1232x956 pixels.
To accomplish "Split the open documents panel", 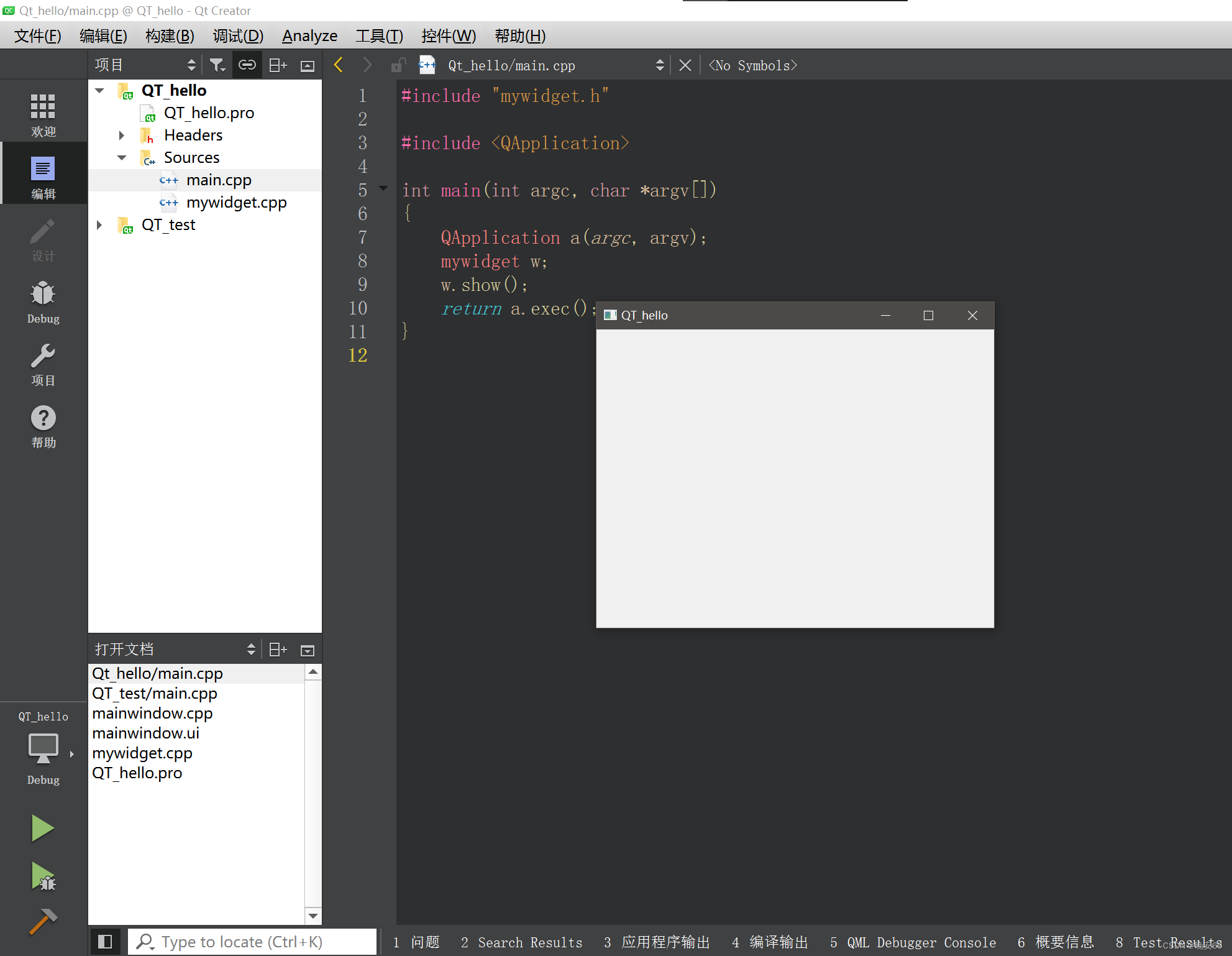I will pyautogui.click(x=278, y=650).
